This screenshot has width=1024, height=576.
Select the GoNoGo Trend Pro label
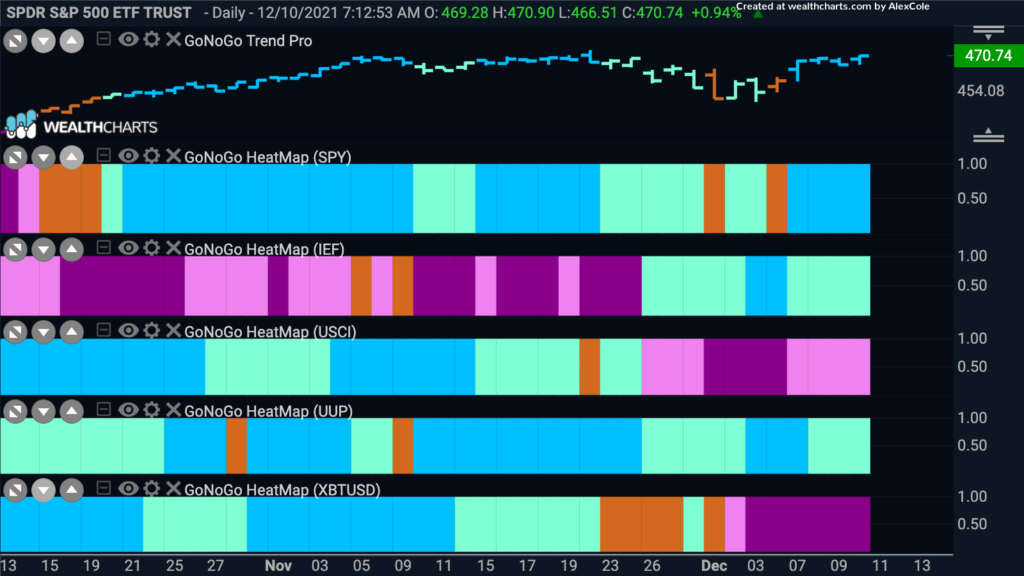(248, 40)
